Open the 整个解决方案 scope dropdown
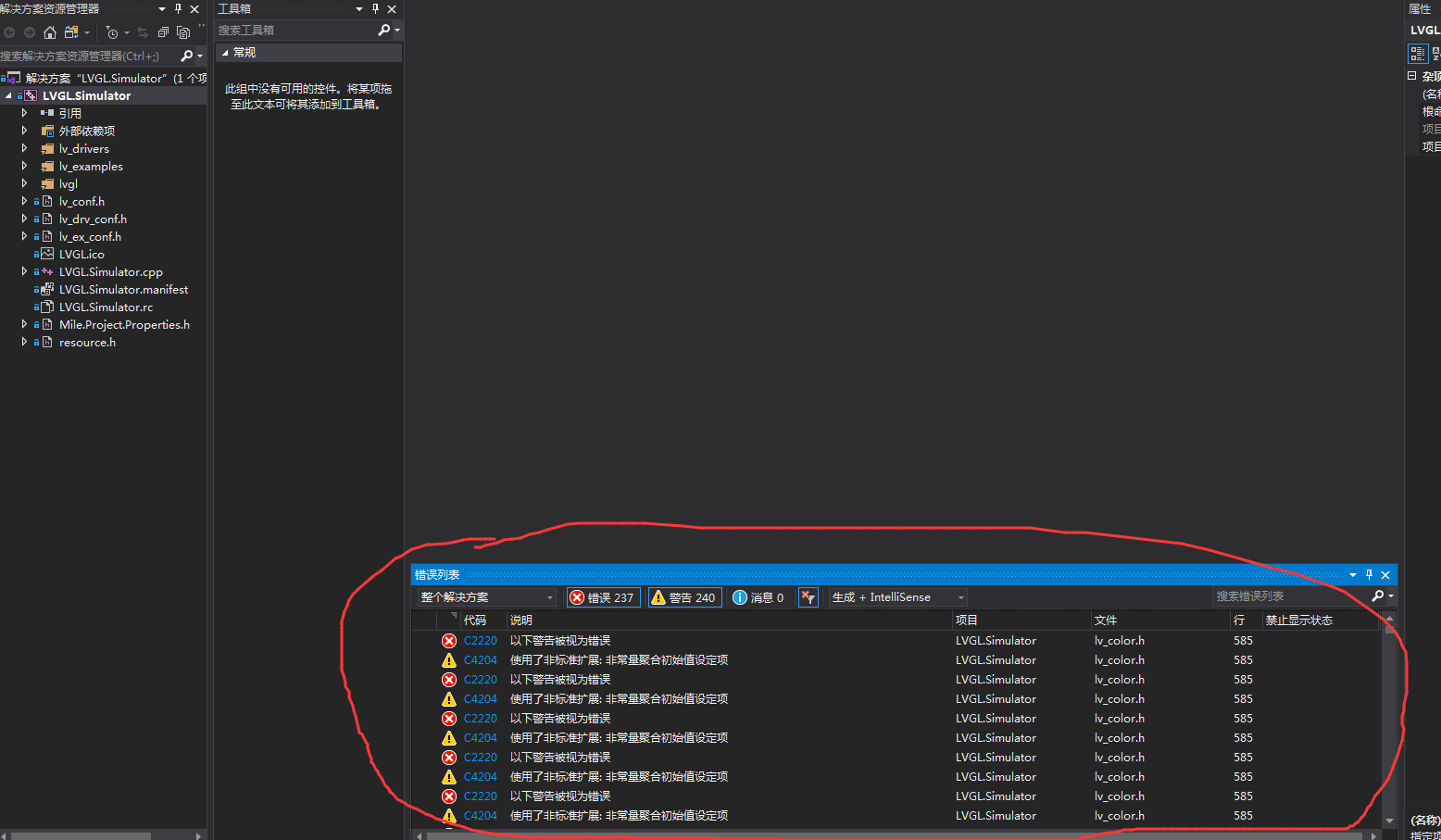The image size is (1441, 840). (x=486, y=597)
